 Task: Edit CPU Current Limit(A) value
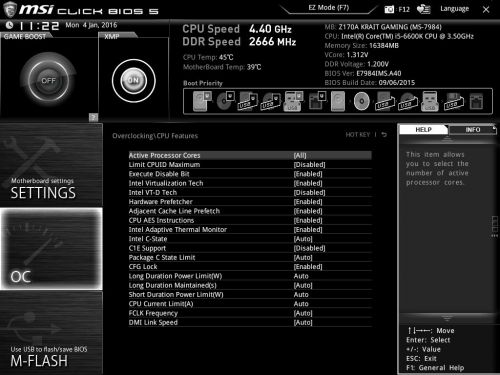pos(250,304)
